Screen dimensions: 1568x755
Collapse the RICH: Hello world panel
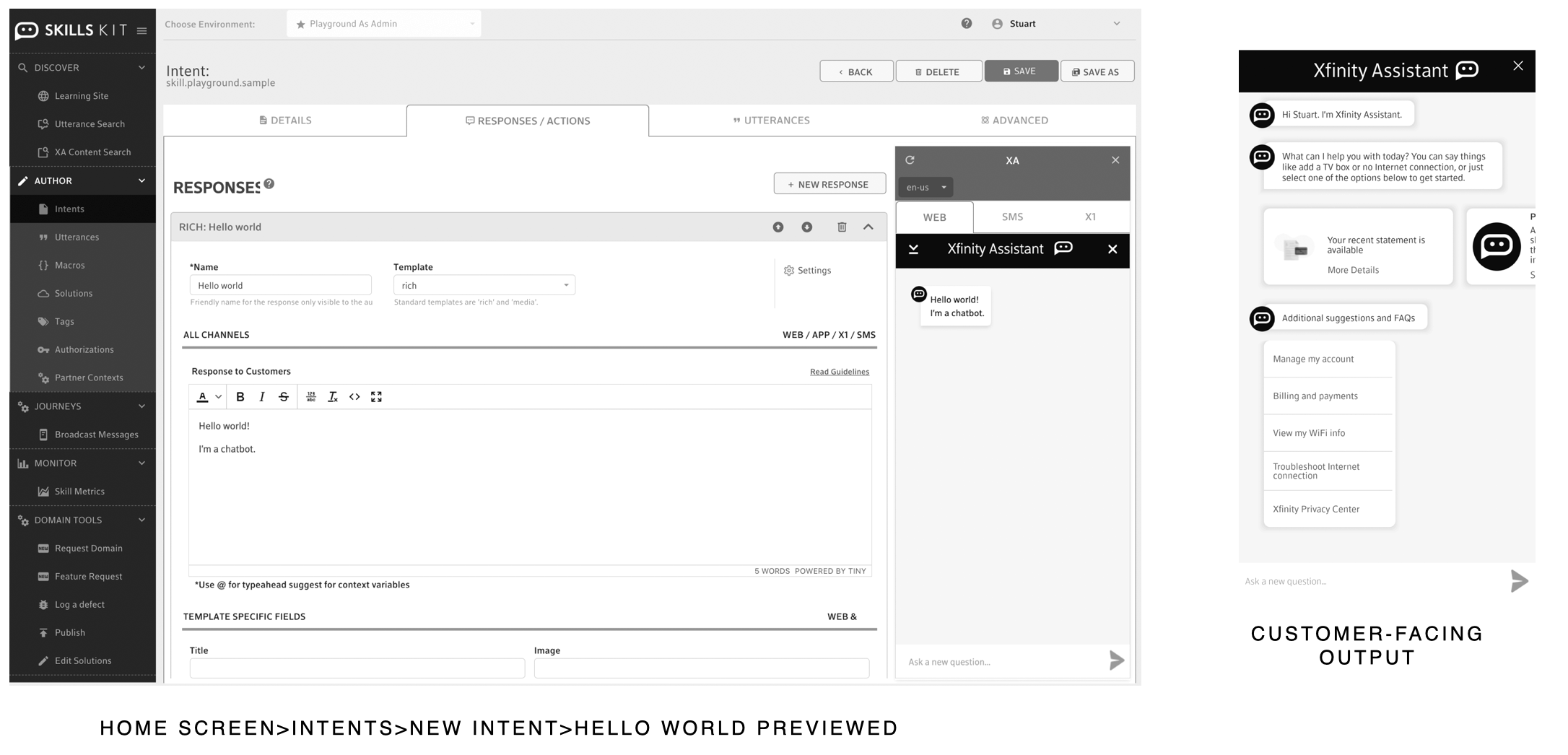click(868, 227)
